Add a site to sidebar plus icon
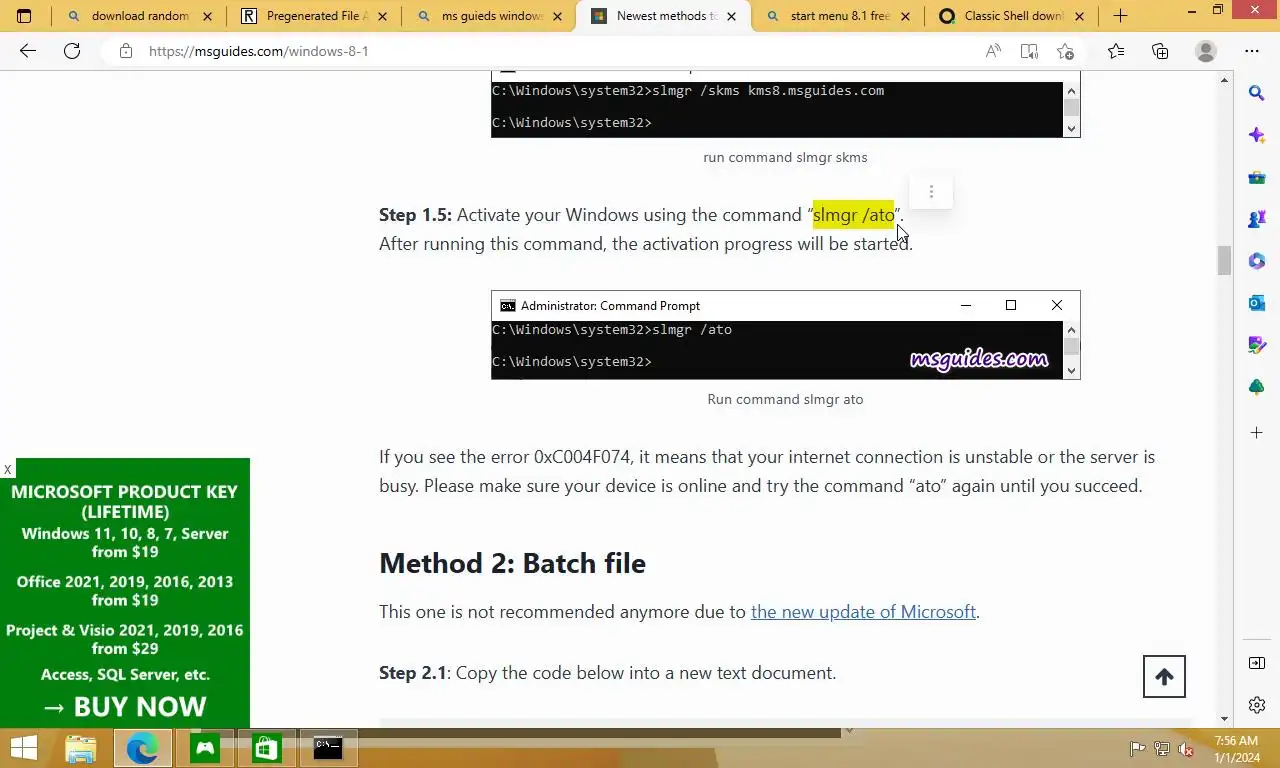Screen dimensions: 1280x768 coord(1257,432)
